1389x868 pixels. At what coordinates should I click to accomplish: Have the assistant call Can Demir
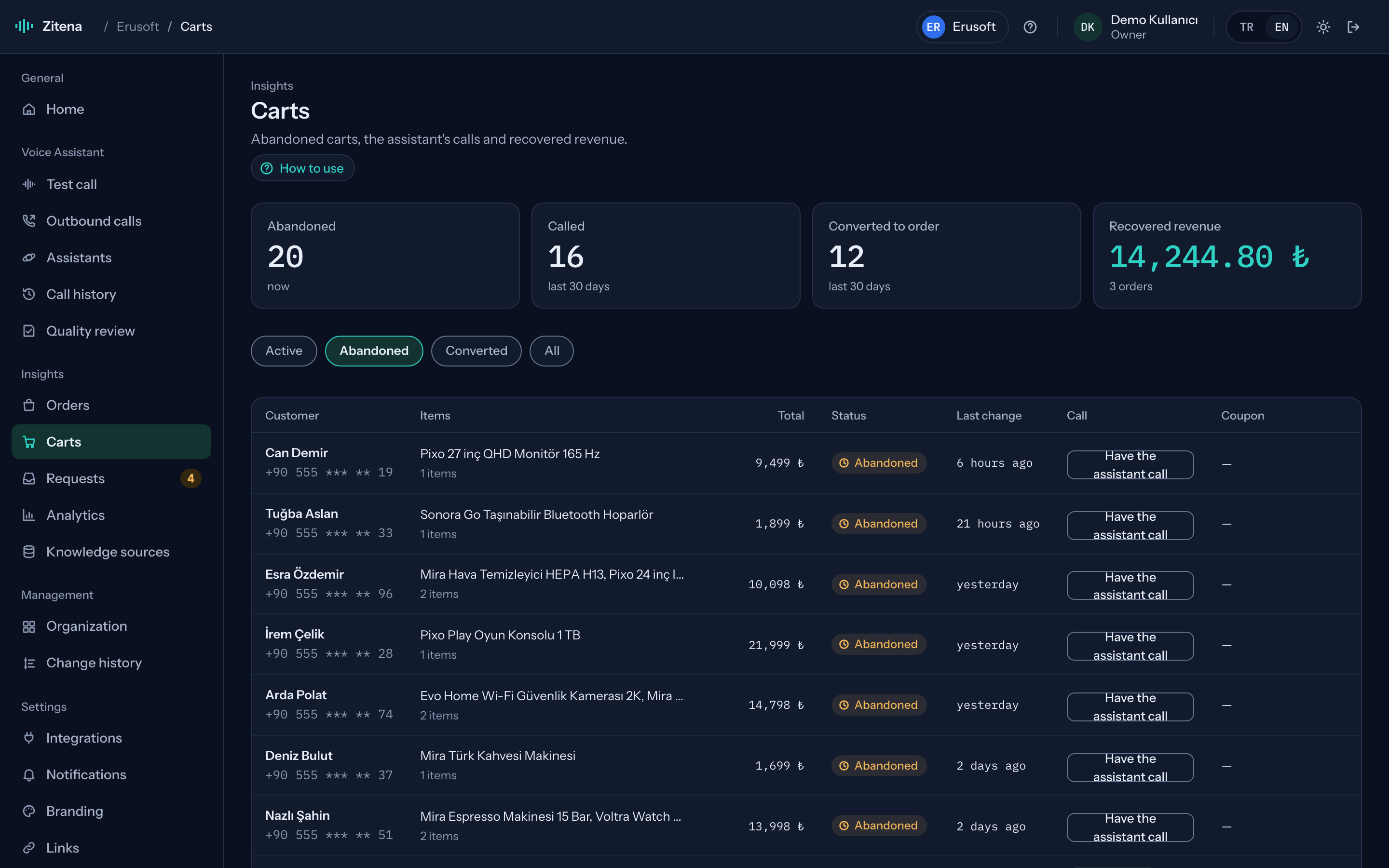1130,464
